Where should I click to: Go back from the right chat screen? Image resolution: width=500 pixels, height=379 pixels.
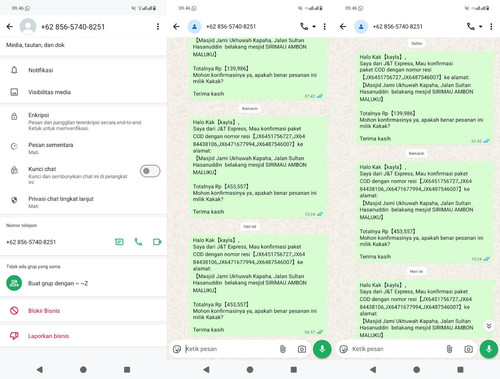(343, 27)
